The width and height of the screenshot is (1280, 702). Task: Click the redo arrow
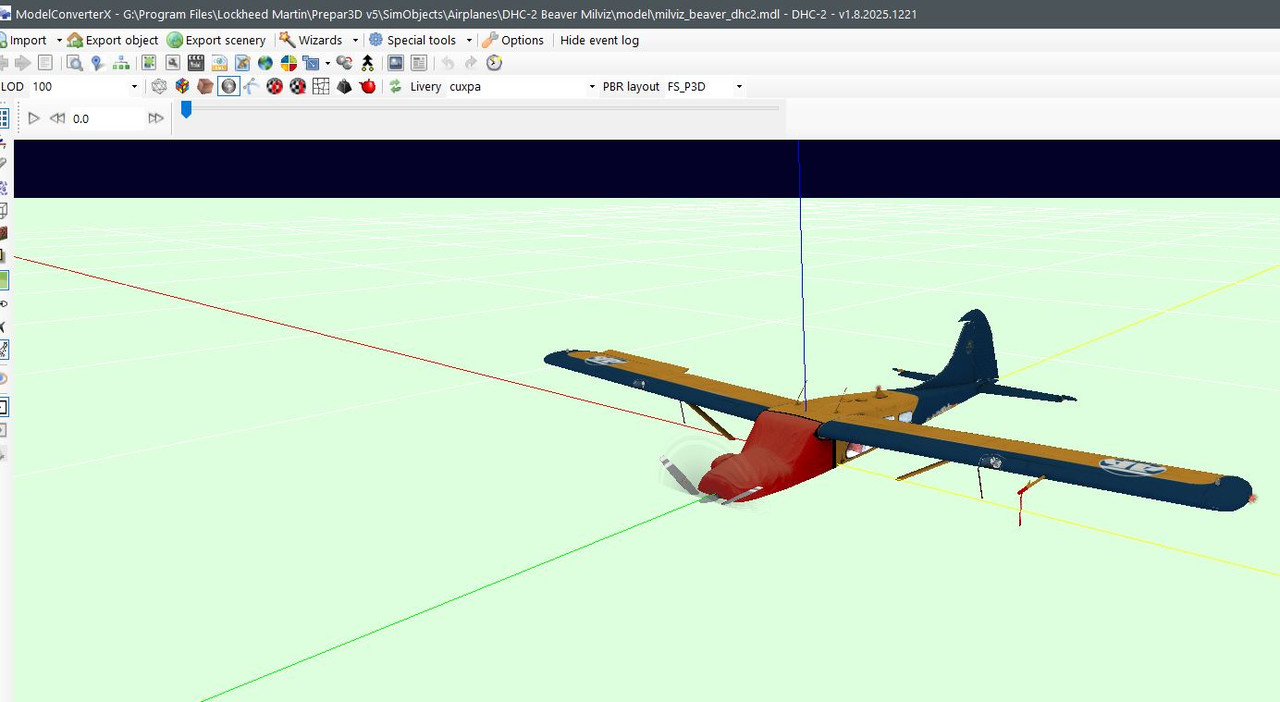(470, 63)
